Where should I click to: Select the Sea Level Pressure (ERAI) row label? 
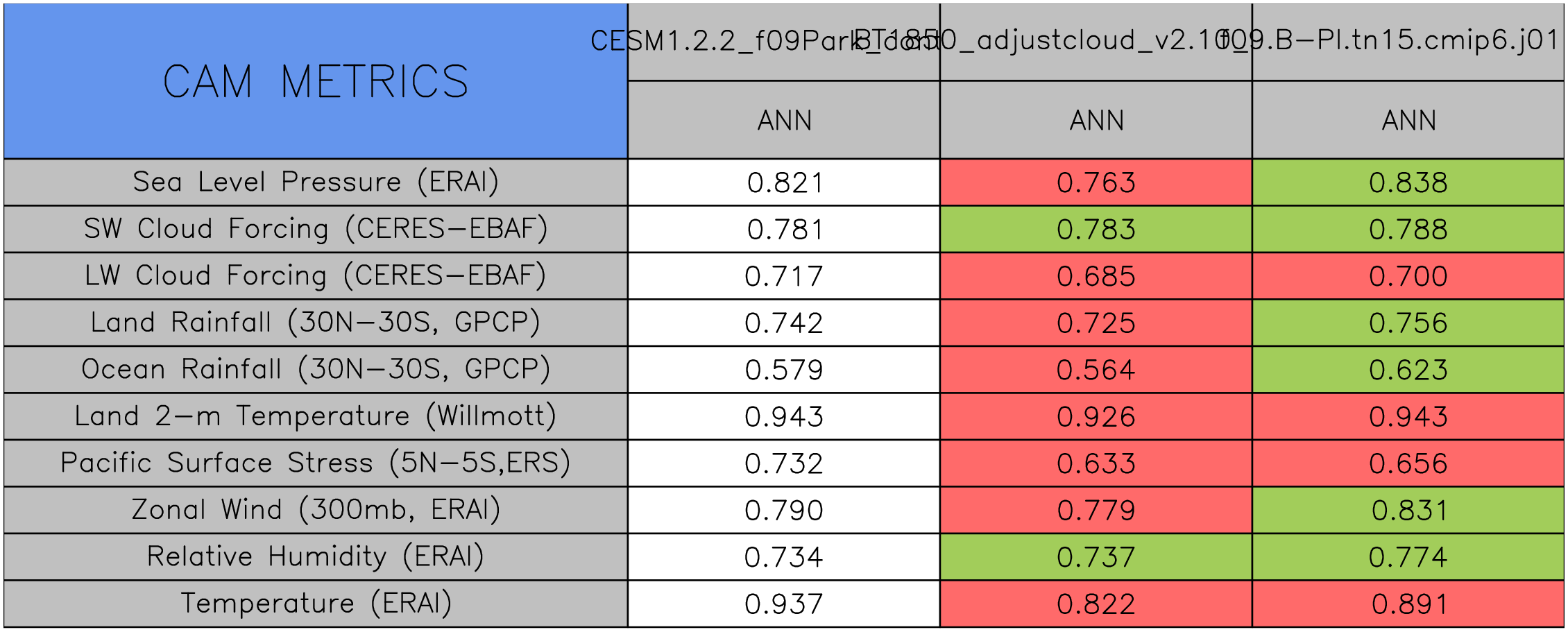(316, 182)
